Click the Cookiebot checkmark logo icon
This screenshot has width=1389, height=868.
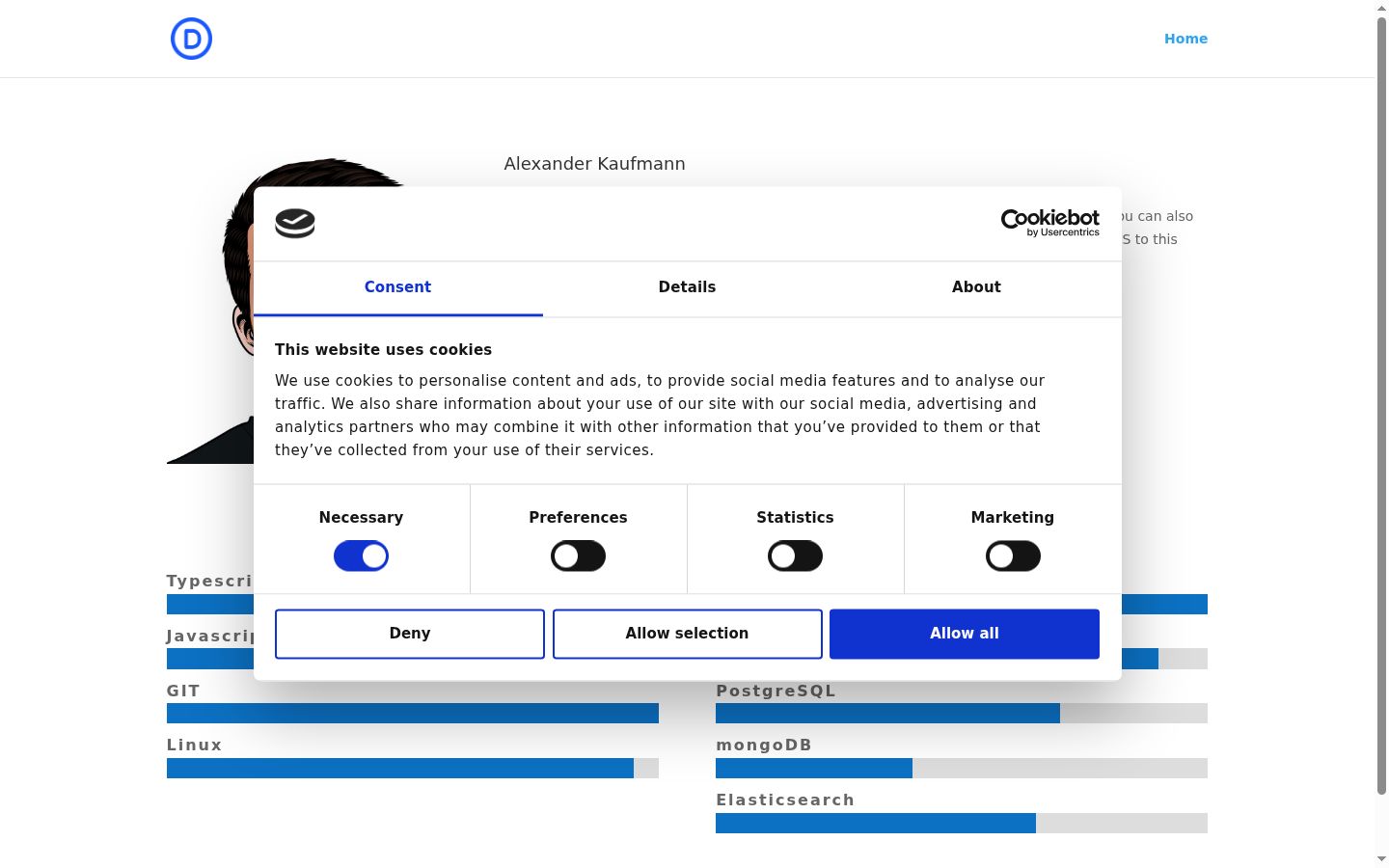(295, 224)
